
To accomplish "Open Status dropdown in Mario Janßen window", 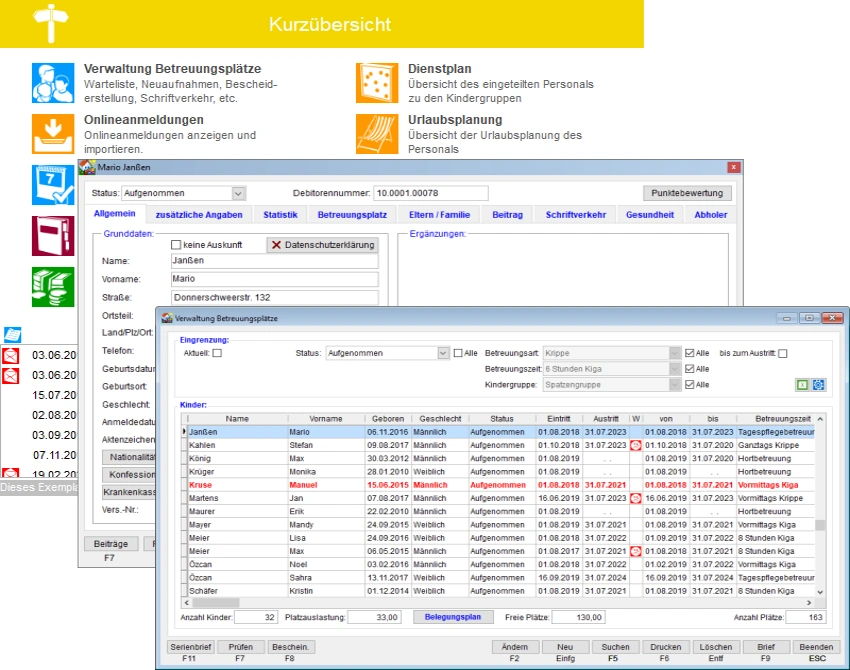I will click(x=238, y=193).
